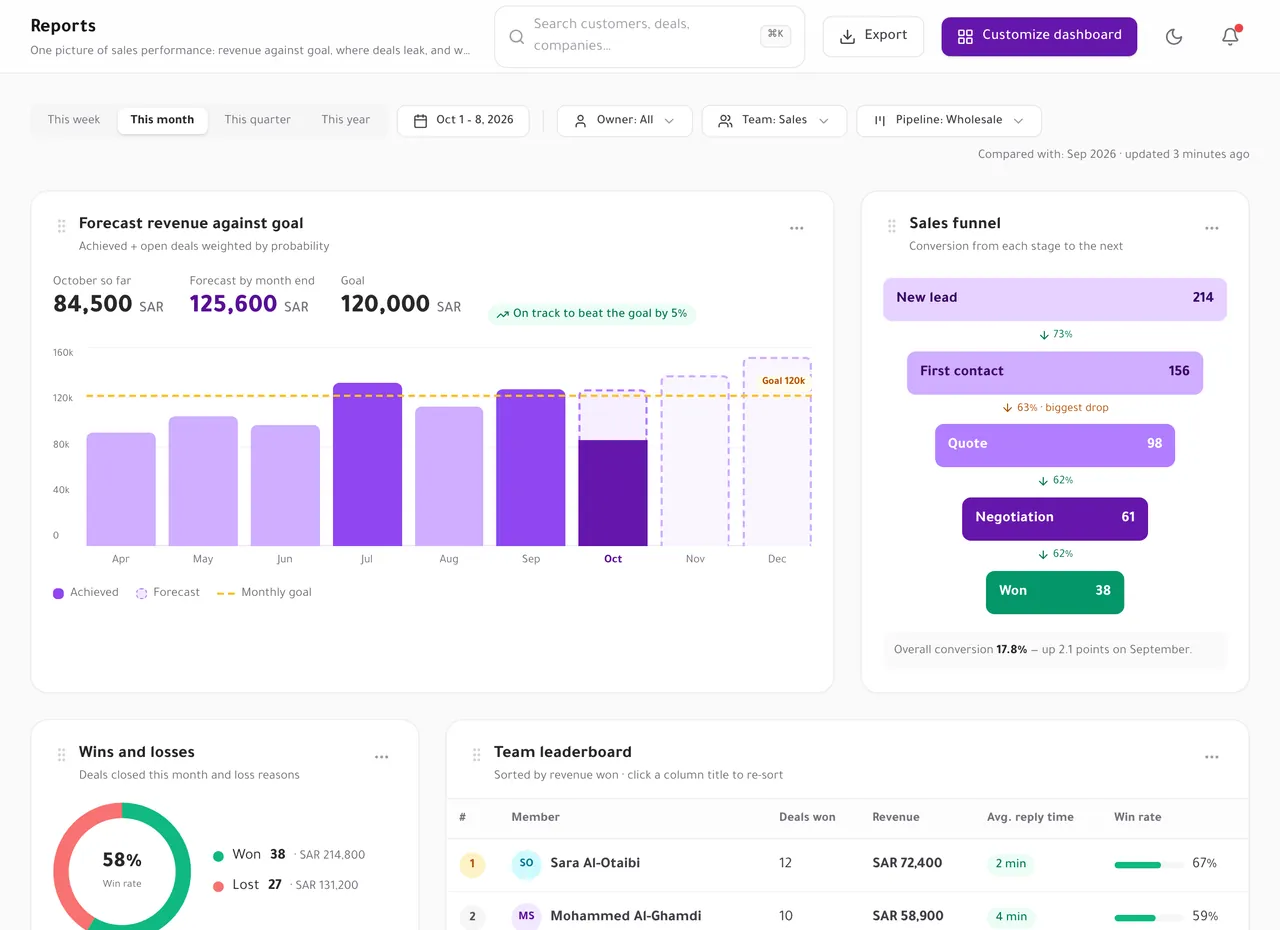Select the New lead funnel stage

[1055, 298]
